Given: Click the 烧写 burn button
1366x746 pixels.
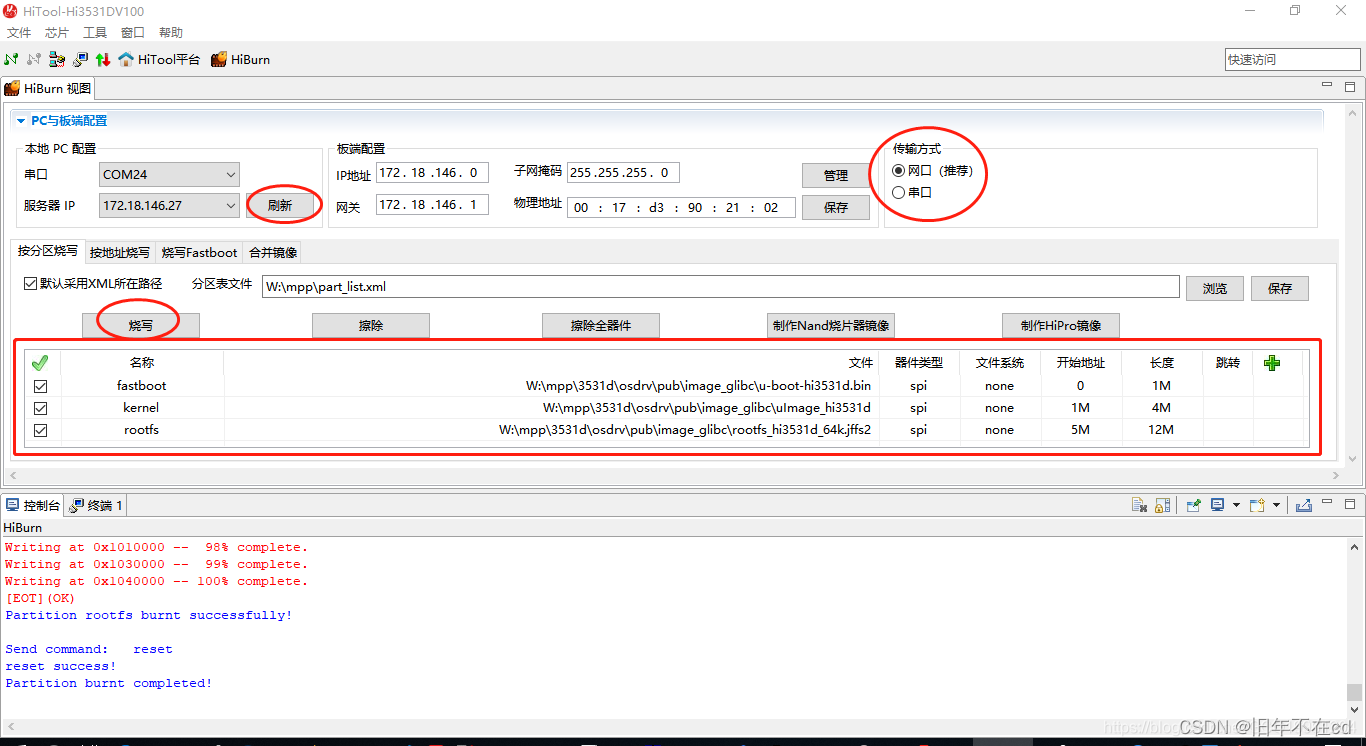Looking at the screenshot, I should pos(141,325).
